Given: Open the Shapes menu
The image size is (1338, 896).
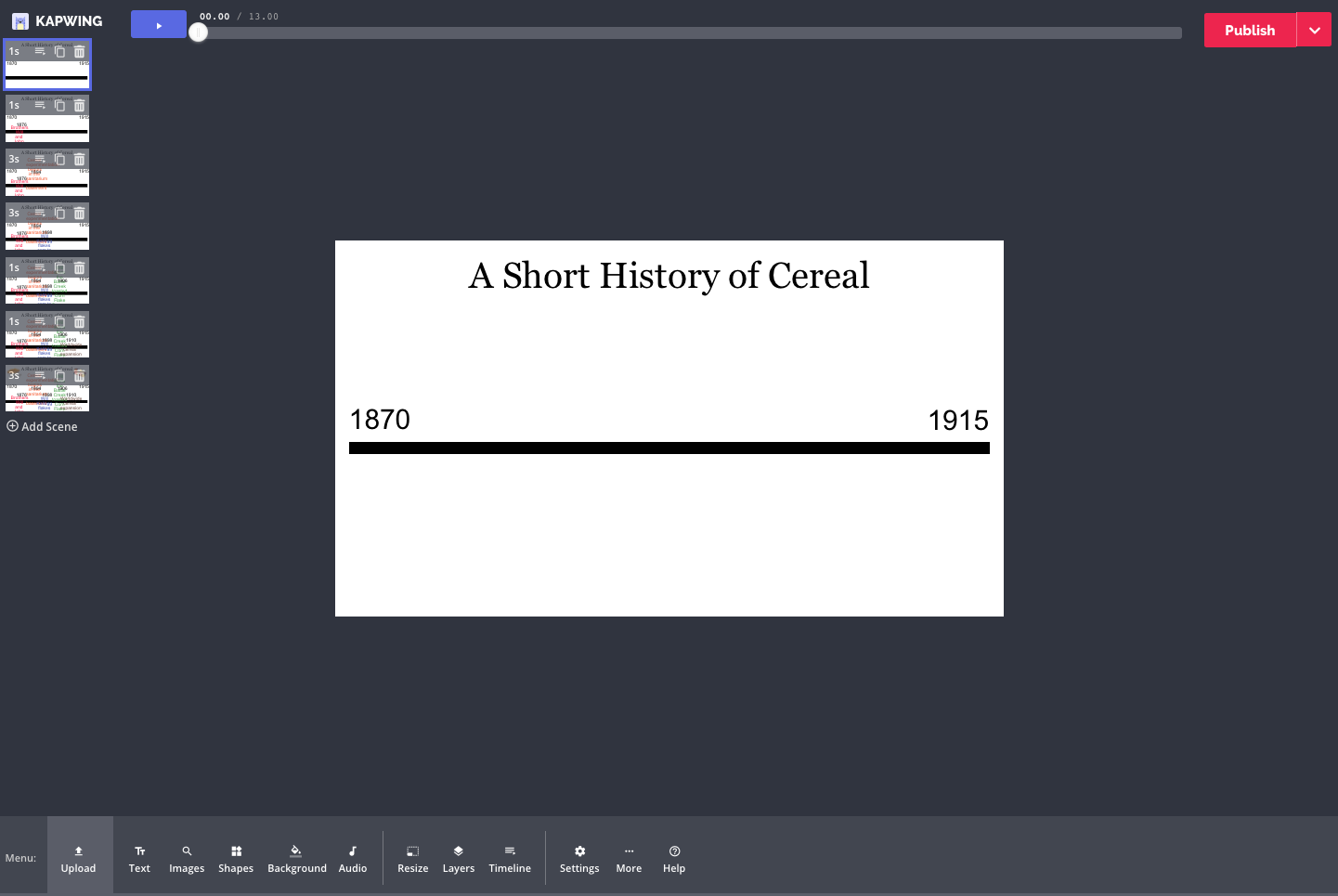Looking at the screenshot, I should click(x=236, y=859).
